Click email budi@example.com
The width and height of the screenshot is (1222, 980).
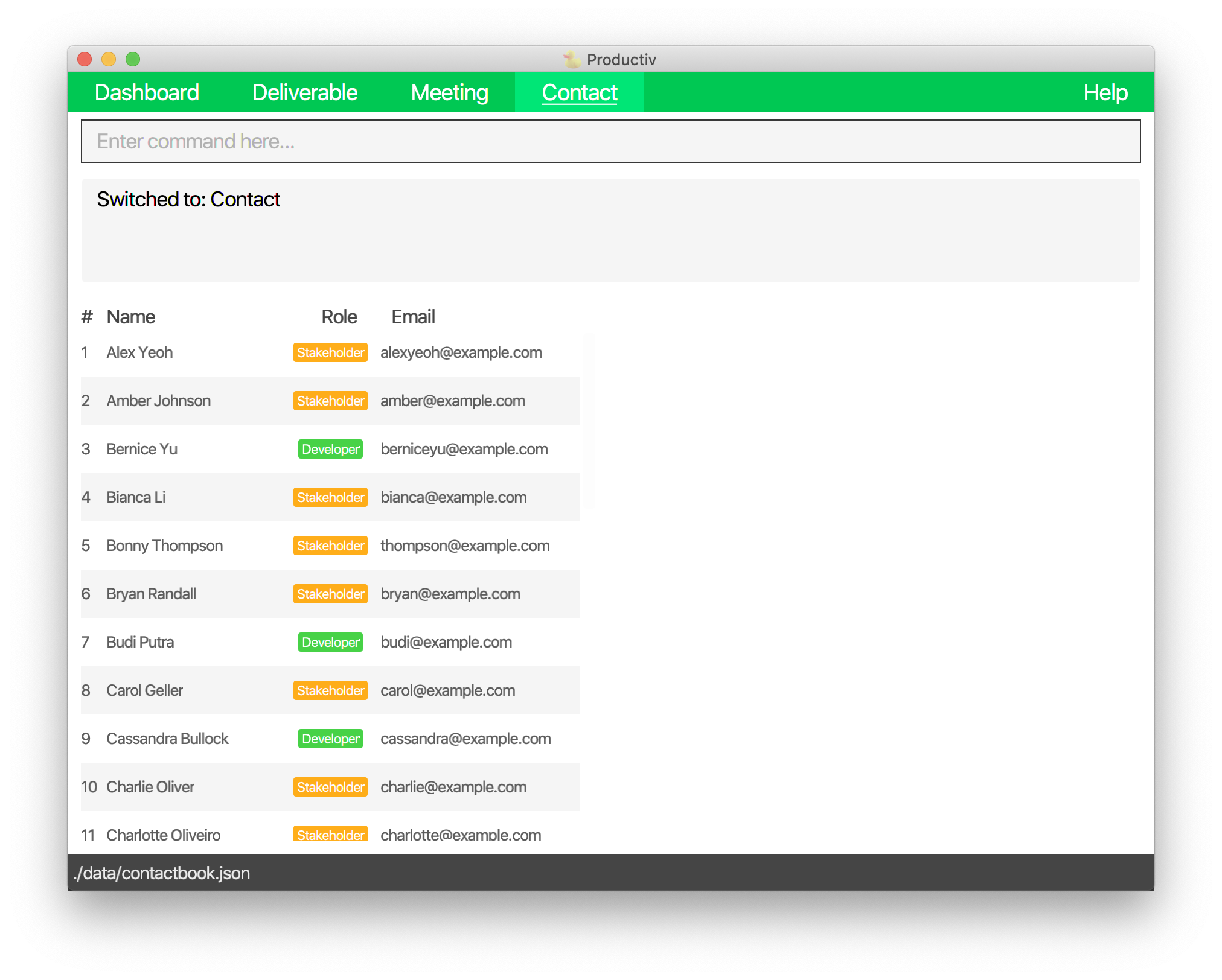pos(446,642)
